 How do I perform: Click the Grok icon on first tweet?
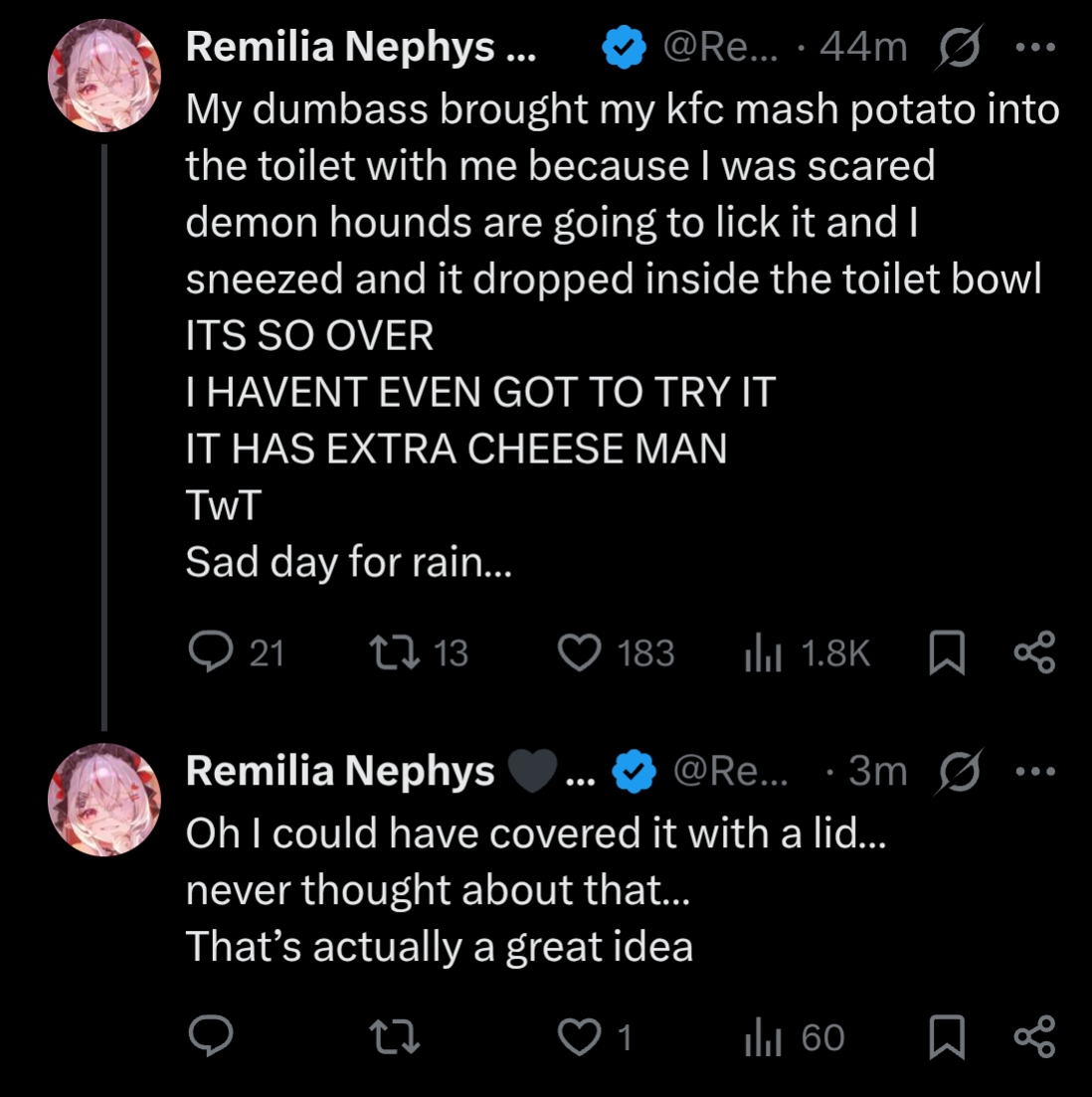point(957,47)
